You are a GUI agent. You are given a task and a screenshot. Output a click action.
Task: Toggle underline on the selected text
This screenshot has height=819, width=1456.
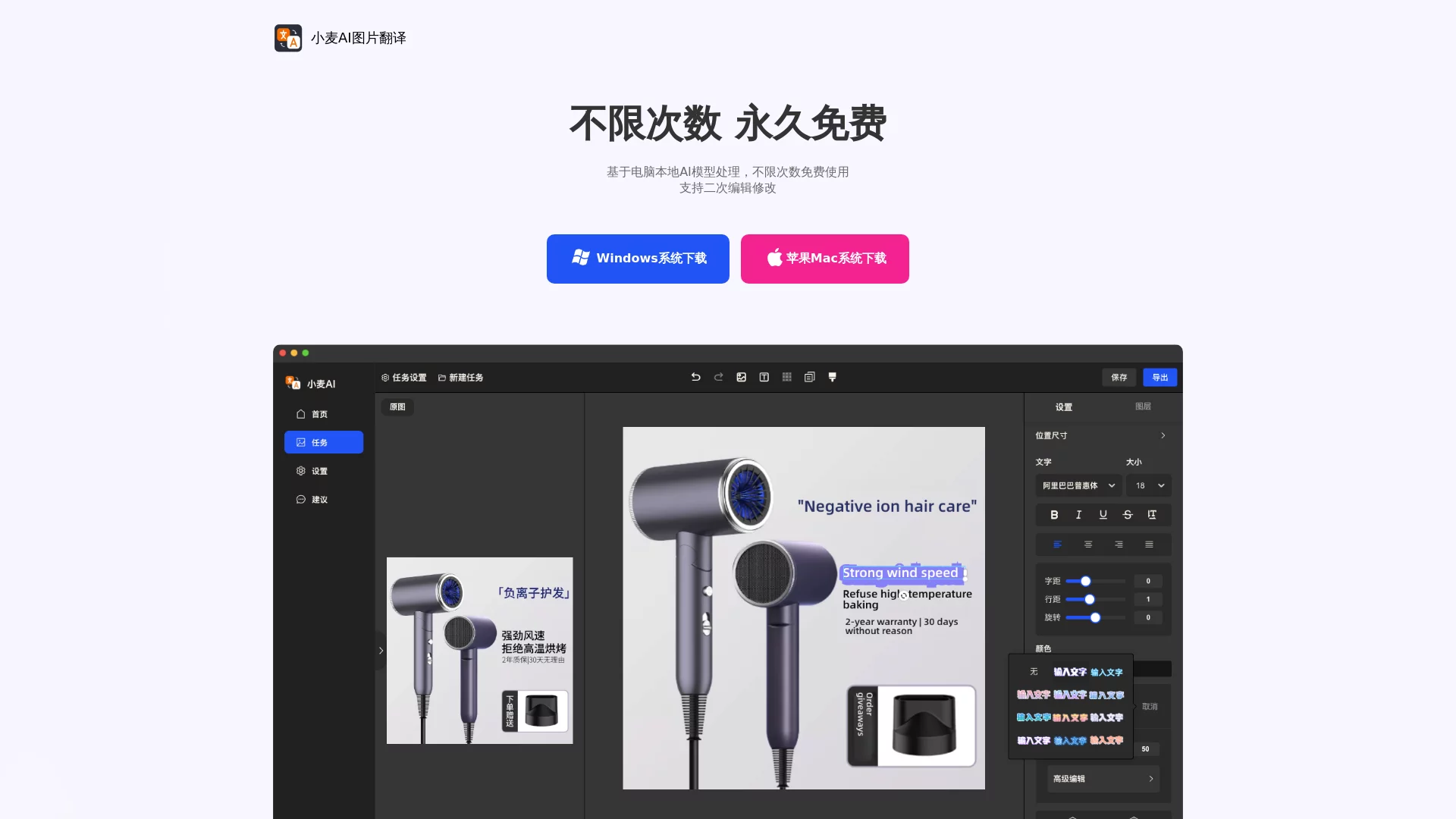coord(1103,514)
